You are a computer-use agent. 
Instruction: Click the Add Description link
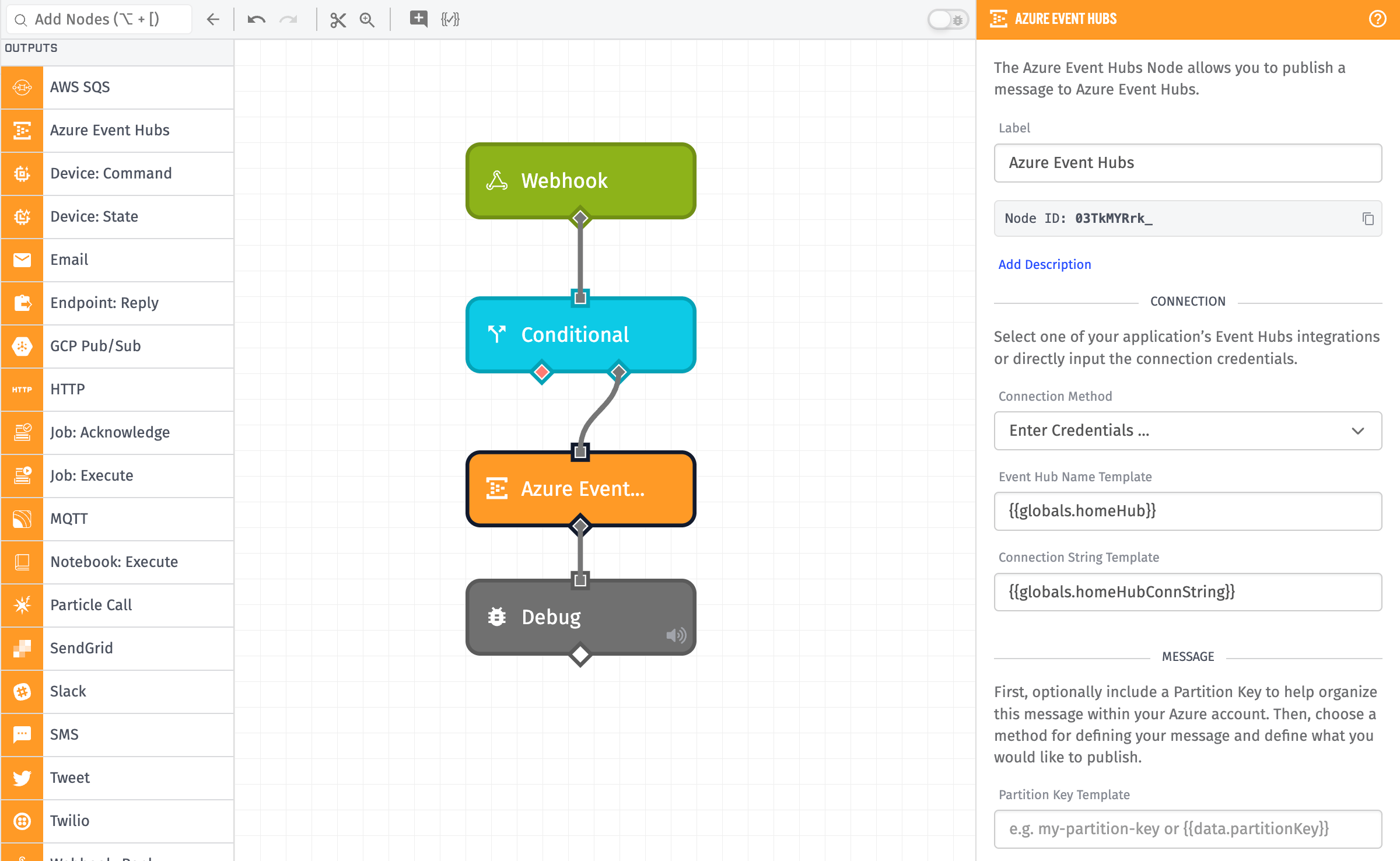coord(1044,264)
